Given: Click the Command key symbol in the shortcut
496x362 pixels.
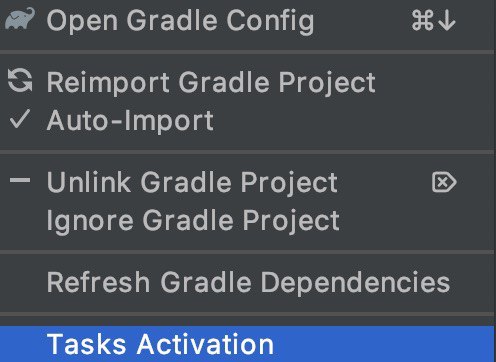Looking at the screenshot, I should tap(423, 20).
